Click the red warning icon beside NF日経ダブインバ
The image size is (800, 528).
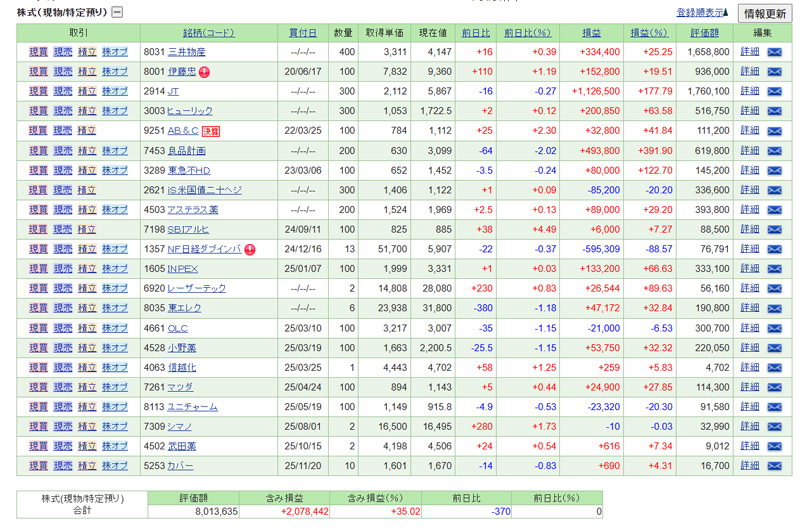249,249
